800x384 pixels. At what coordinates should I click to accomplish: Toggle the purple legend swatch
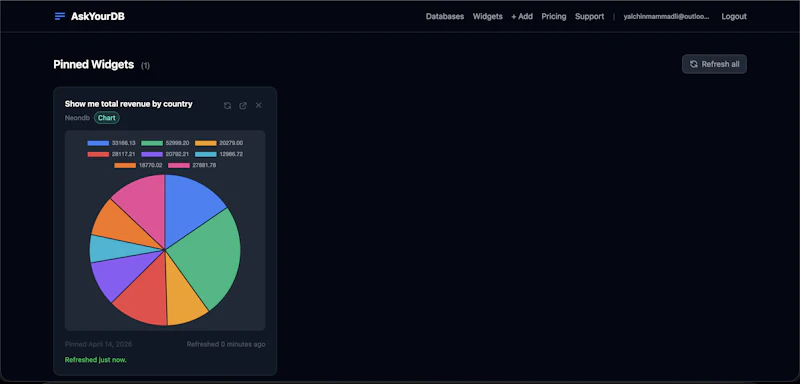coord(152,154)
